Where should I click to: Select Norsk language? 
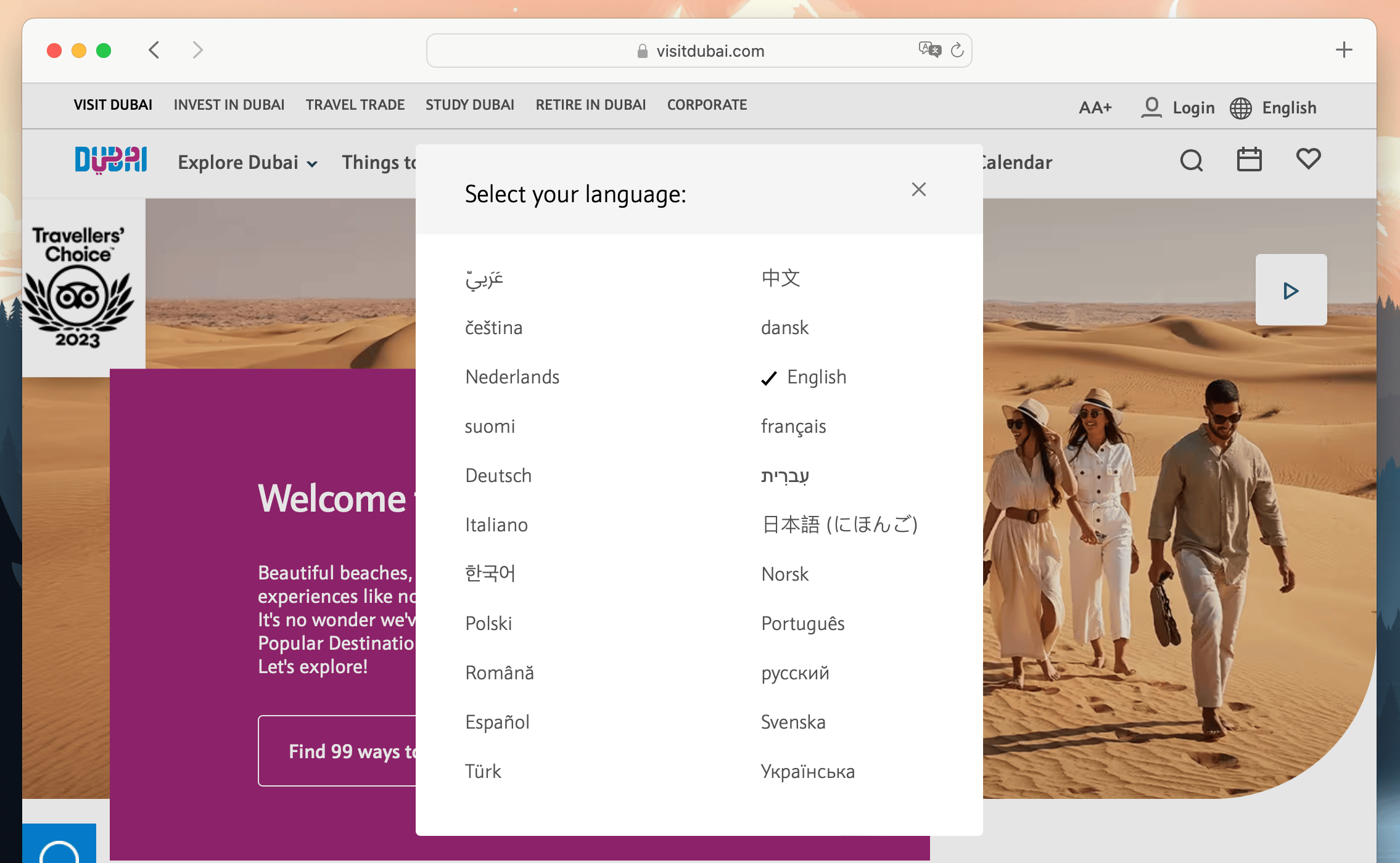(x=784, y=574)
